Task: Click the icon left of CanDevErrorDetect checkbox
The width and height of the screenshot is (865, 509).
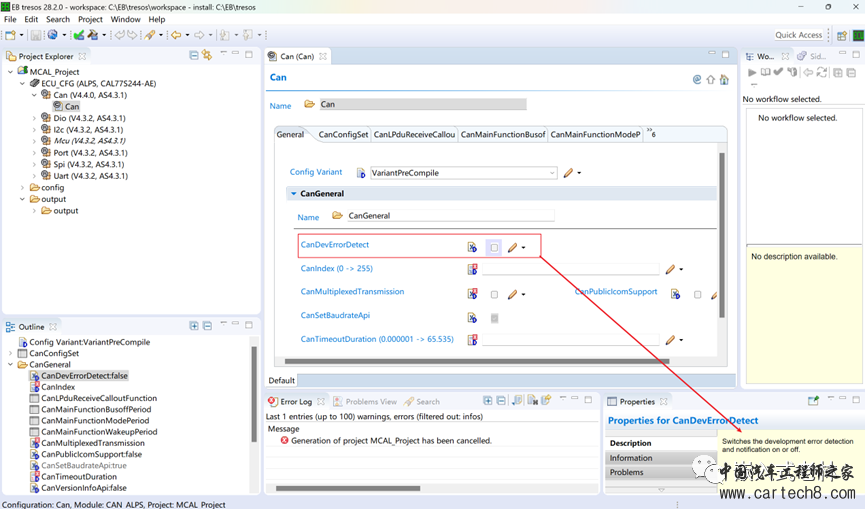Action: point(472,247)
